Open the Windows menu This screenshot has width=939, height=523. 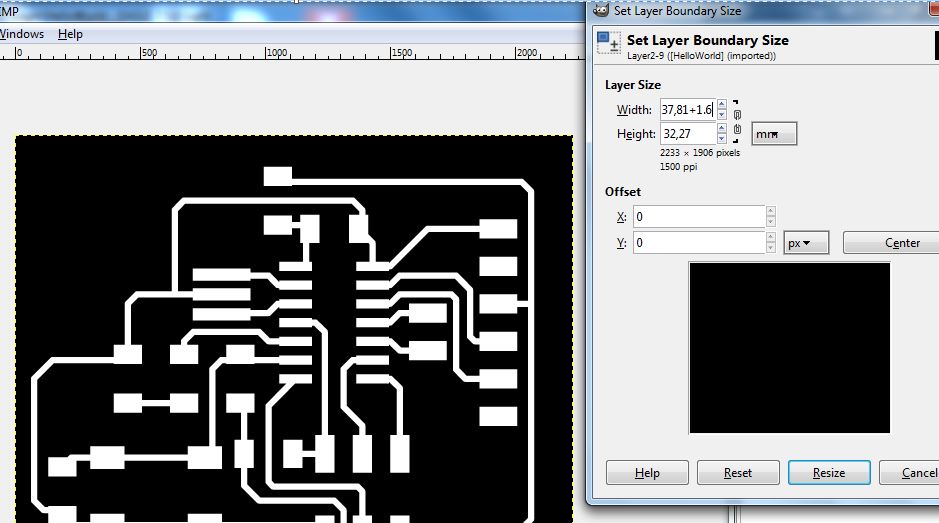(22, 34)
